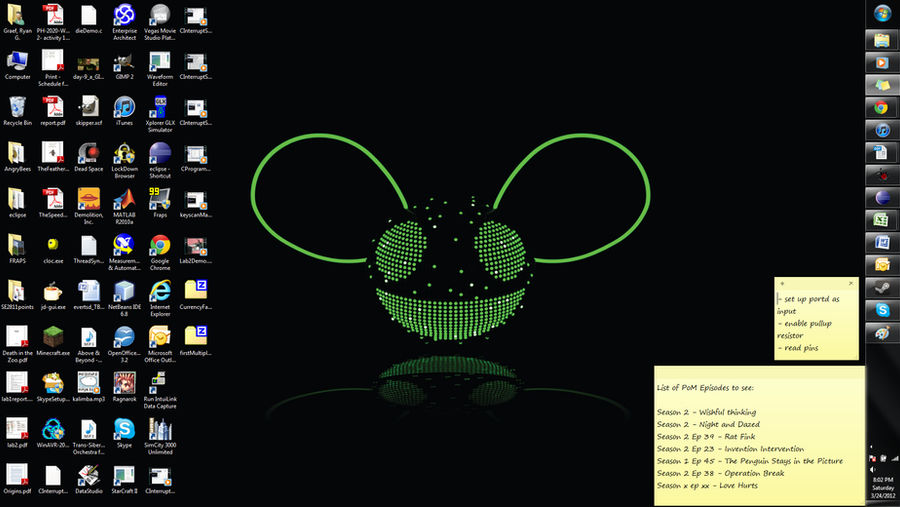900x507 pixels.
Task: Select the Recycle Bin icon
Action: coord(17,111)
